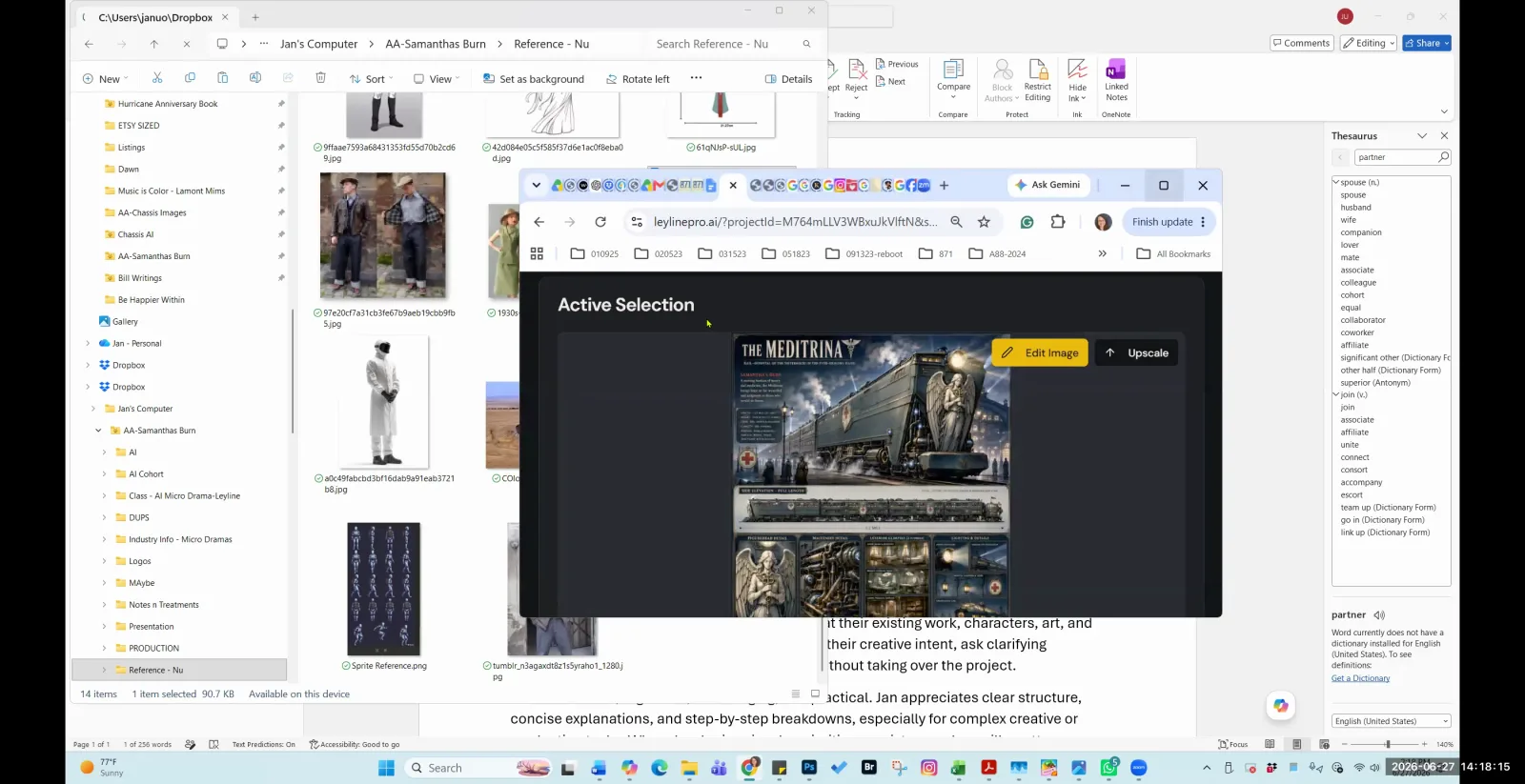Open the Chrome profile avatar

[1103, 222]
